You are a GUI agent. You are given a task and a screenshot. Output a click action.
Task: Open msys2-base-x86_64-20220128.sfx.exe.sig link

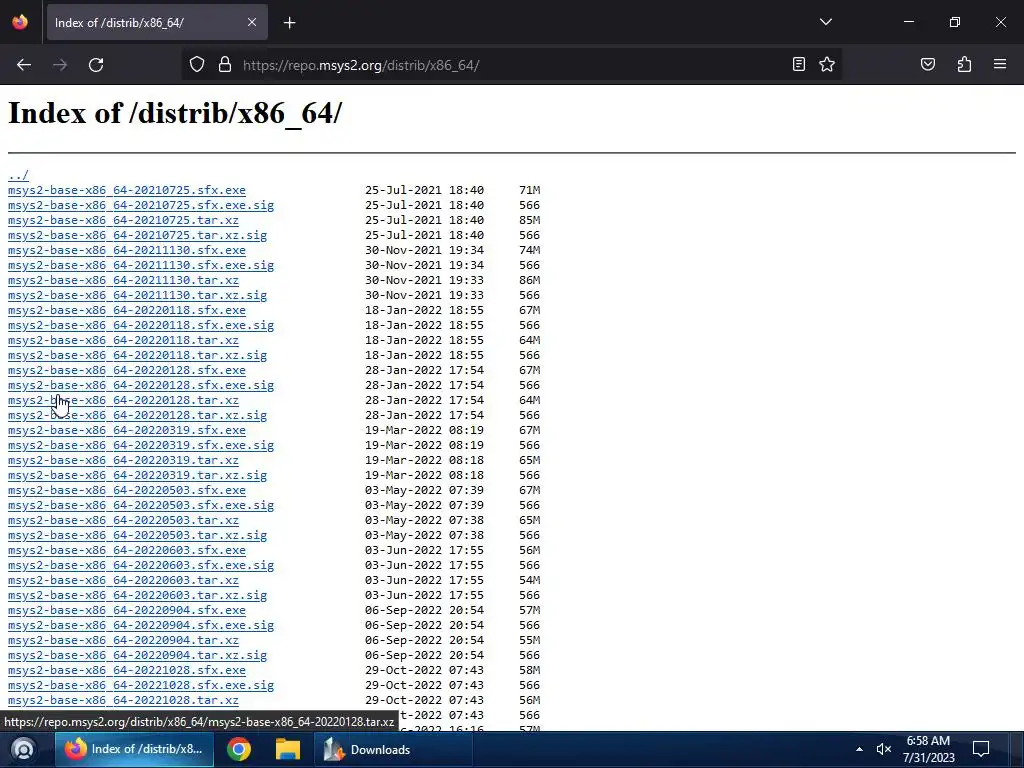click(x=141, y=385)
